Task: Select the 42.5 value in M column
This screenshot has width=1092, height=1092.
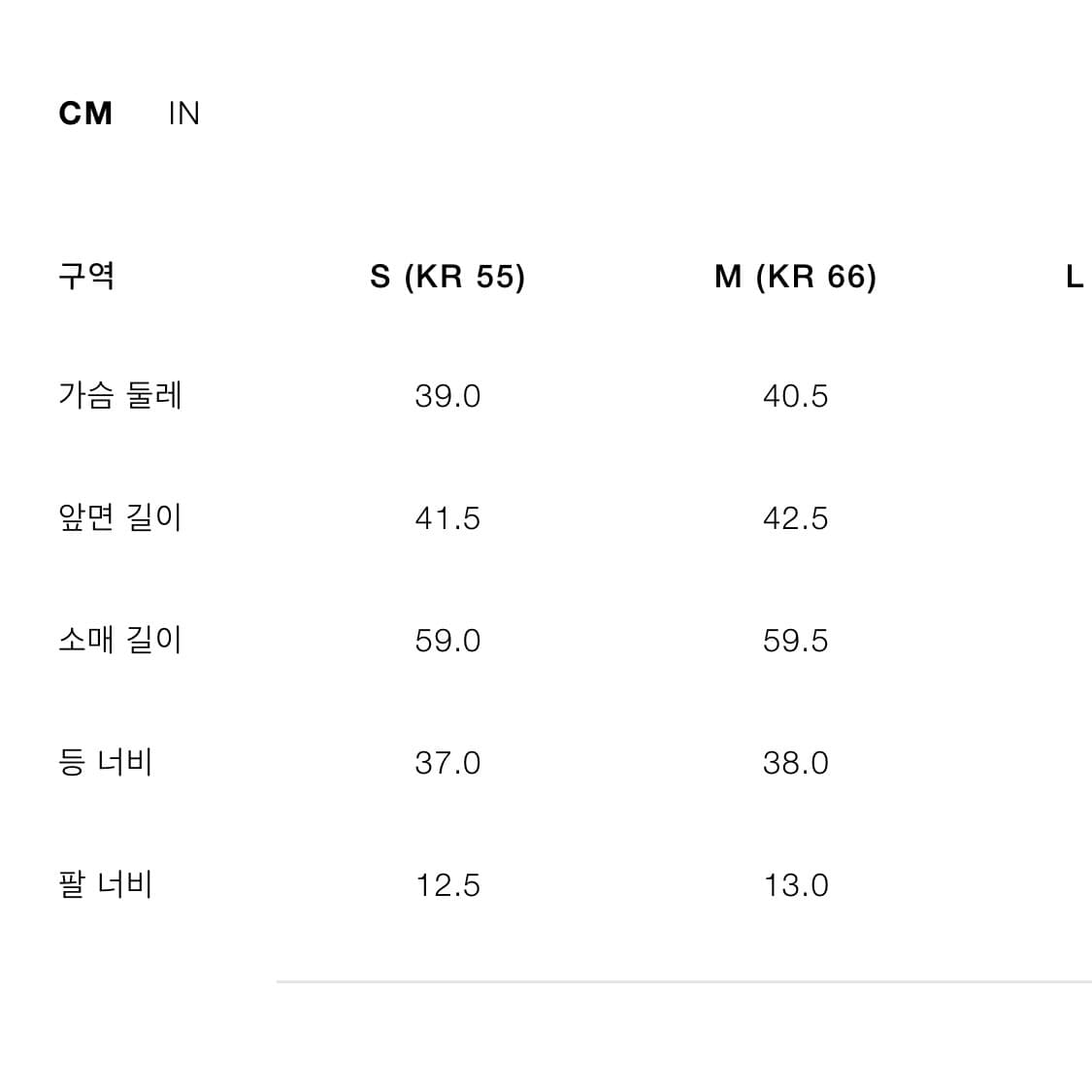Action: point(795,517)
